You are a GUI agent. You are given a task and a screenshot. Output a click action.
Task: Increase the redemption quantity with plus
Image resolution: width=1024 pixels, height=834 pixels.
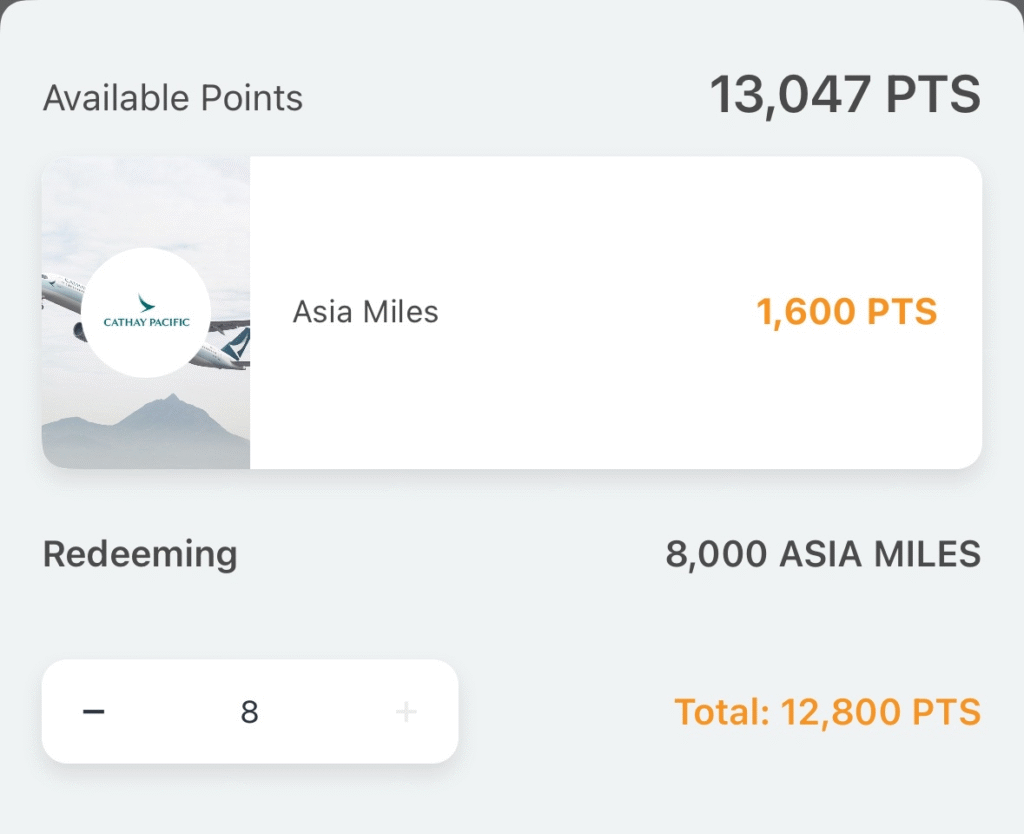(x=405, y=712)
